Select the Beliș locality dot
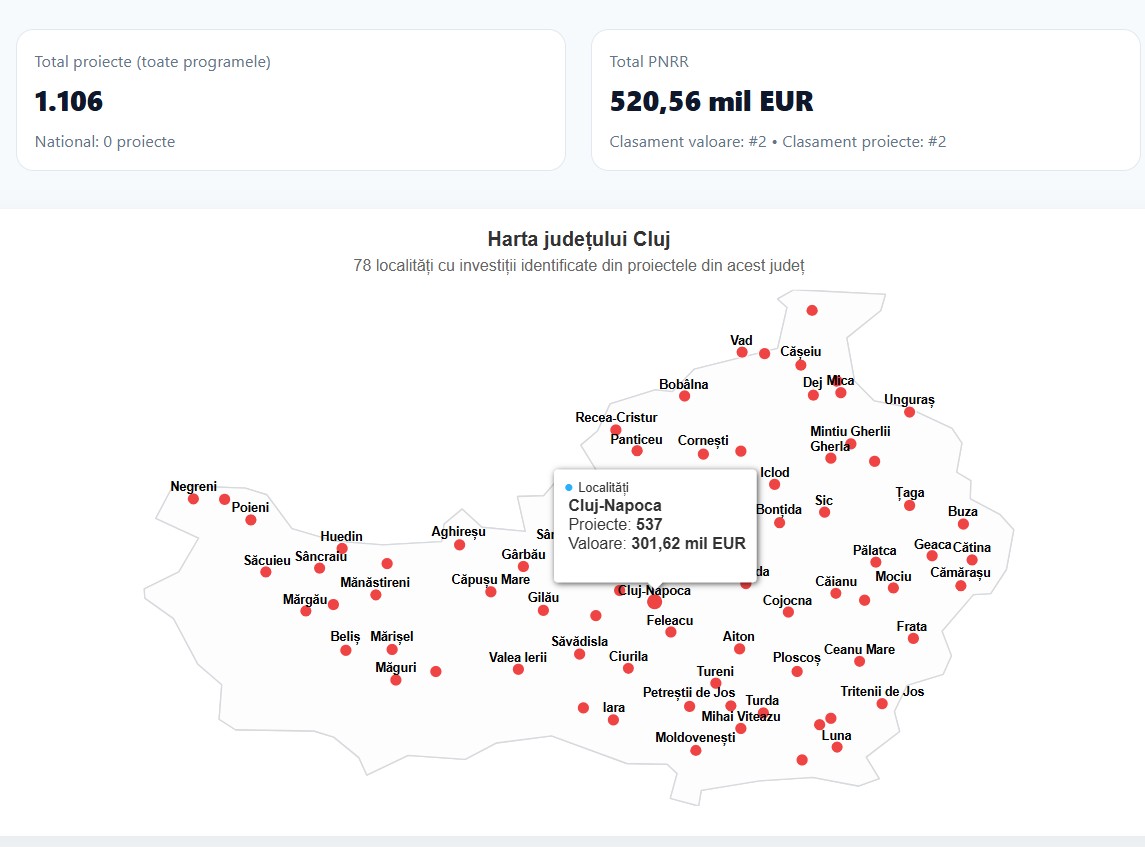 345,650
